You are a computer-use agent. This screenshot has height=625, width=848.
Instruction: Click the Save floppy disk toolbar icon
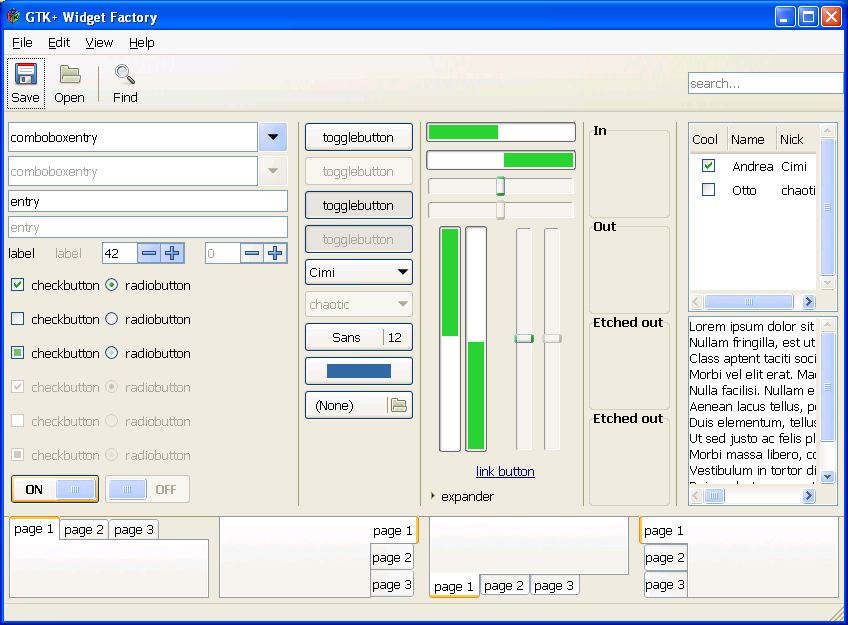(25, 74)
